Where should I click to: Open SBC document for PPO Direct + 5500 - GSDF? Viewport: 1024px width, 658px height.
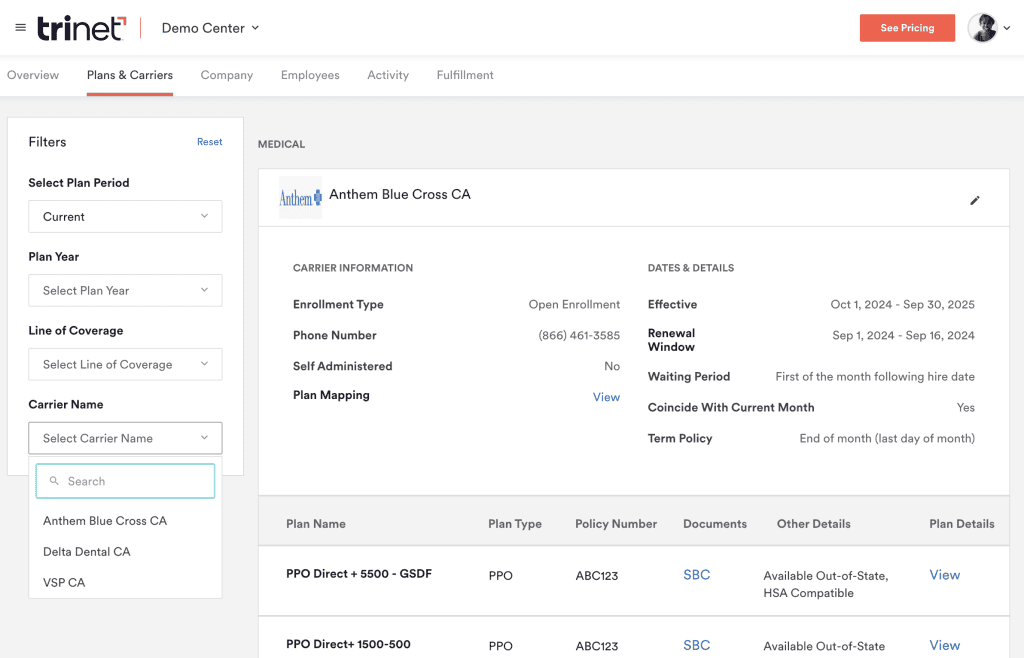tap(696, 574)
